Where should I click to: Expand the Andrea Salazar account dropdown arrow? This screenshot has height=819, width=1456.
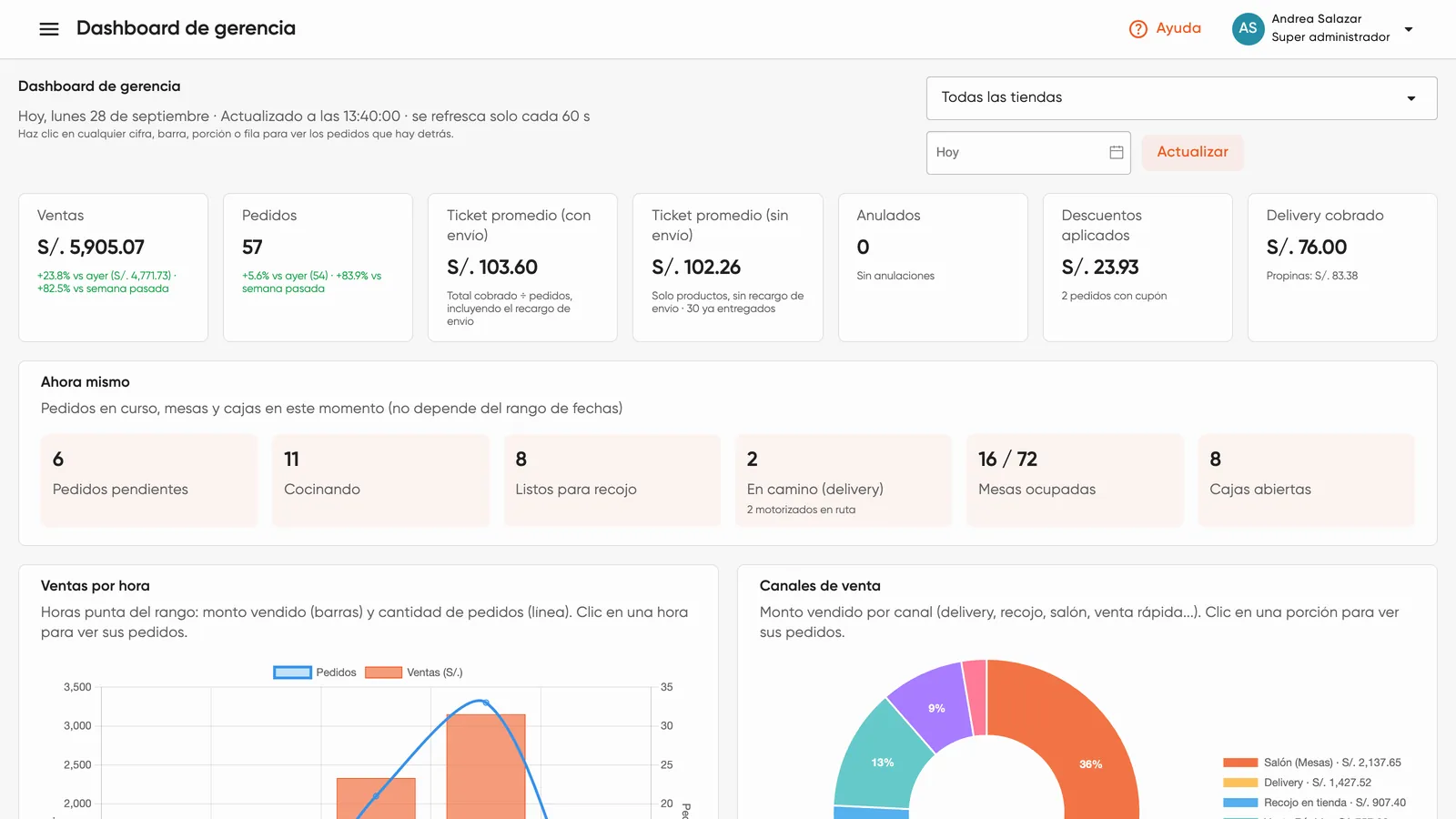tap(1409, 29)
